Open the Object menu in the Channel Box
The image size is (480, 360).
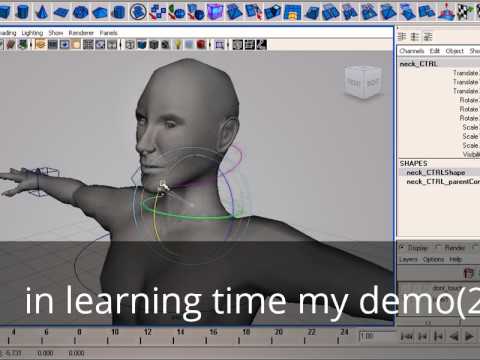pos(455,51)
